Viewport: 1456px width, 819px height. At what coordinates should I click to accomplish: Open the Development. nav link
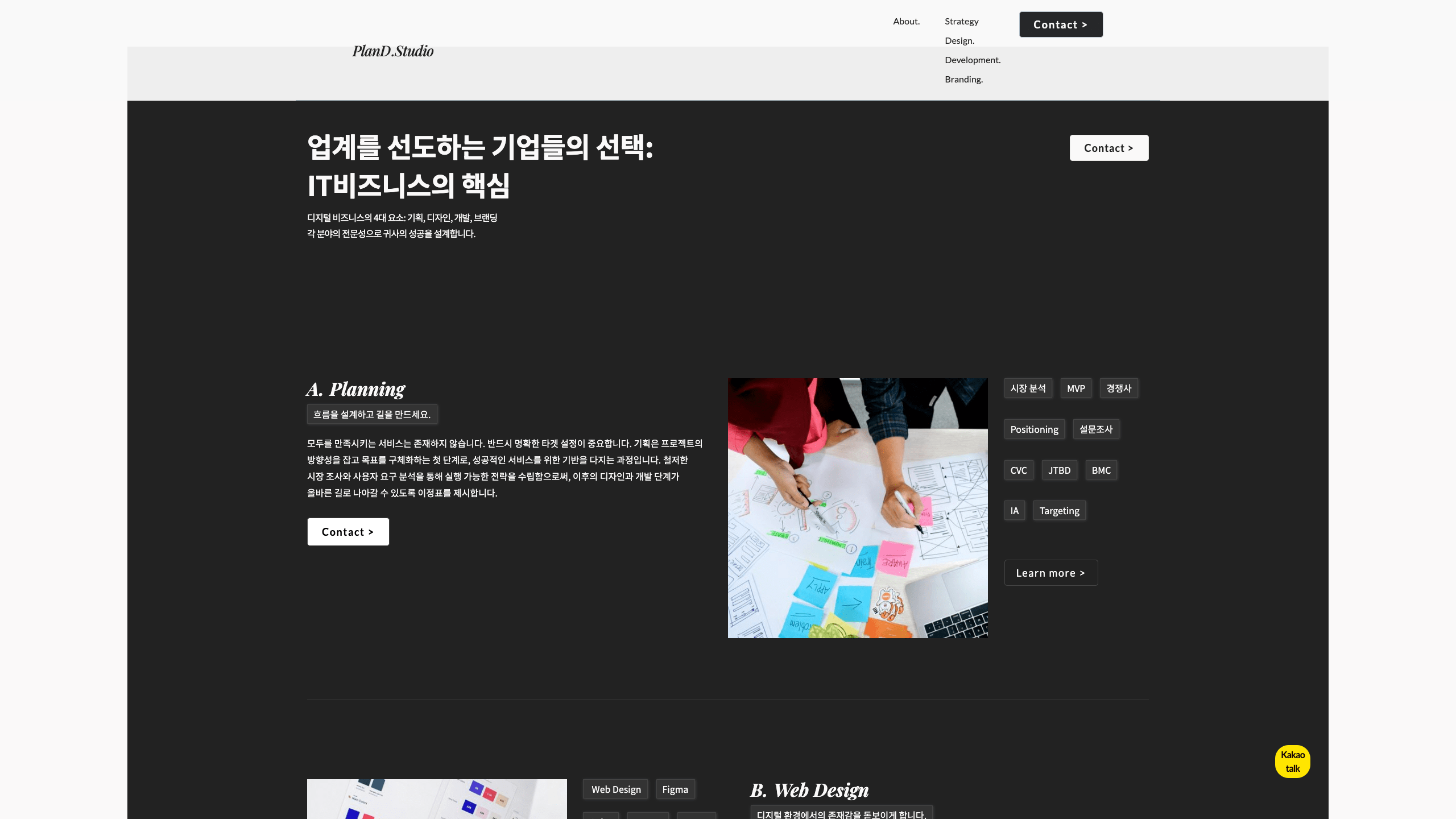tap(973, 60)
